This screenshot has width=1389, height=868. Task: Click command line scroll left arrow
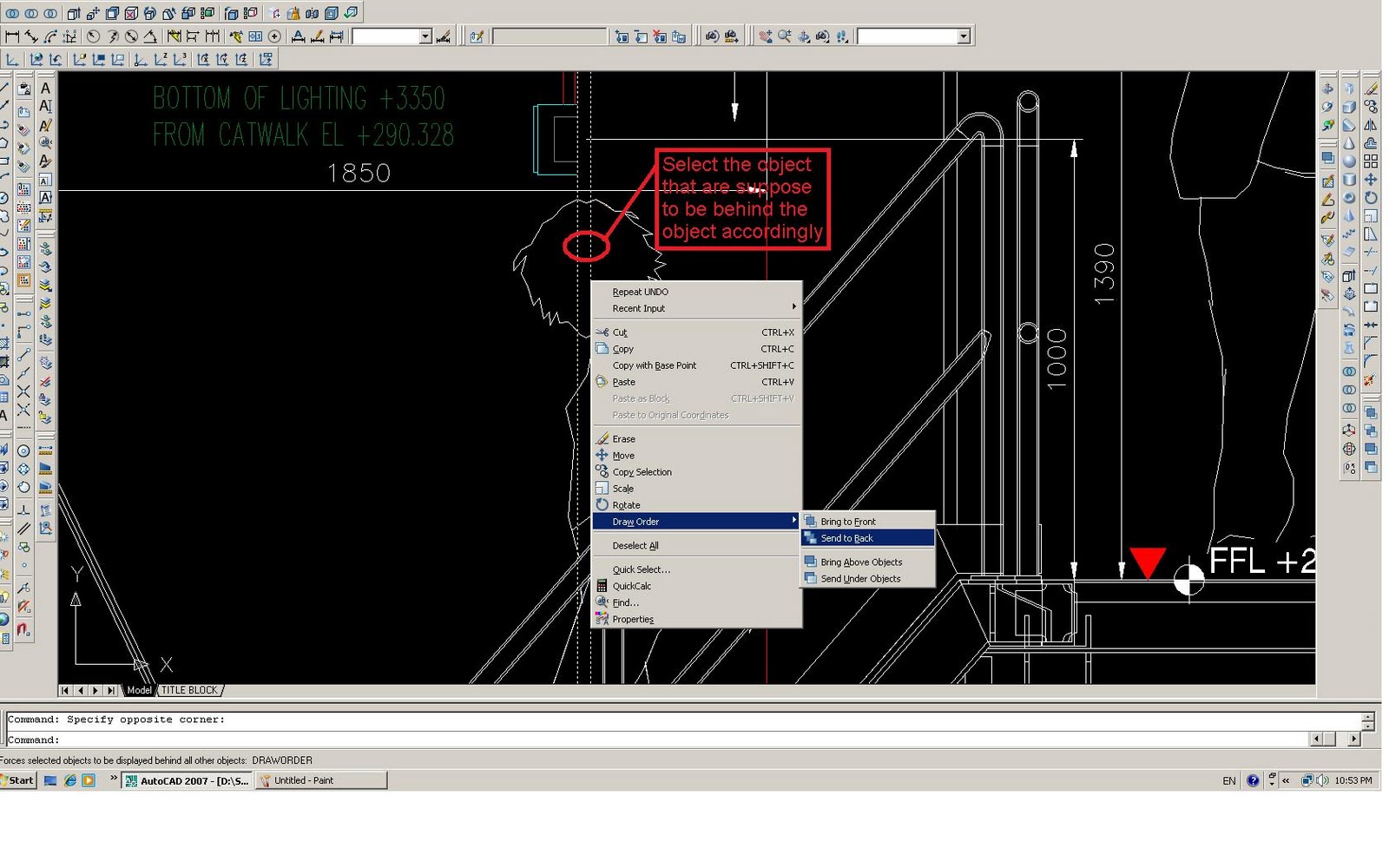1317,740
